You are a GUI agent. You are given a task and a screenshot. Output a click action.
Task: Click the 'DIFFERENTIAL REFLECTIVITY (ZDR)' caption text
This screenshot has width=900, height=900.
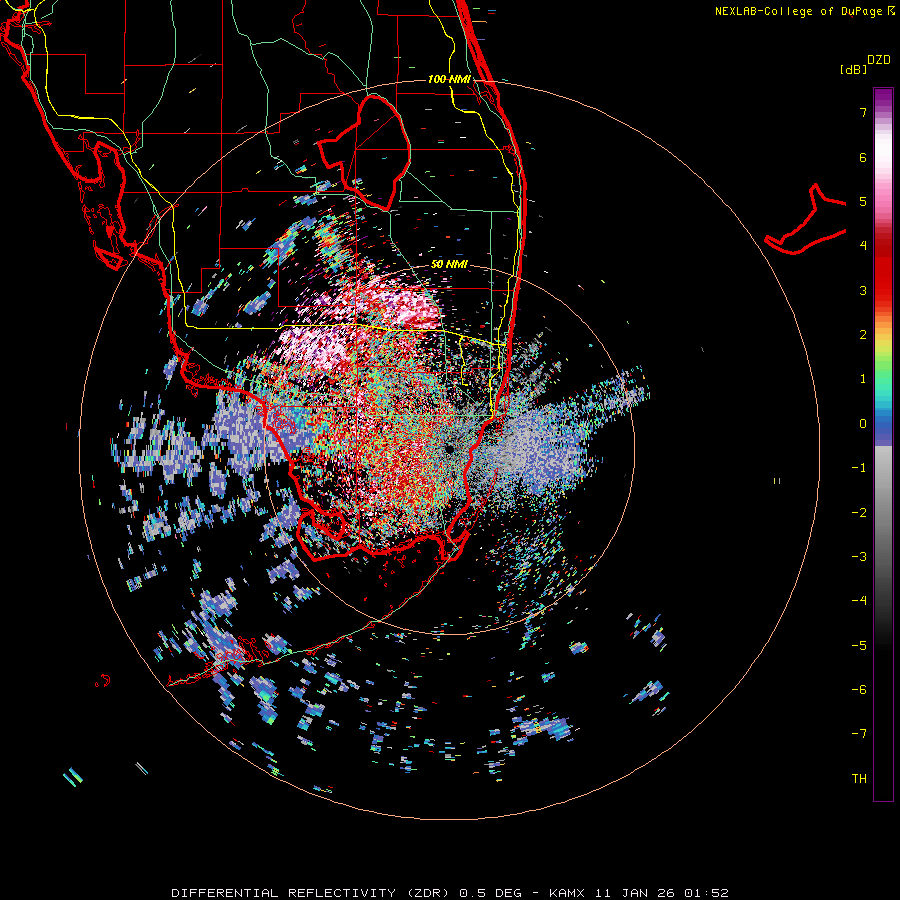311,893
